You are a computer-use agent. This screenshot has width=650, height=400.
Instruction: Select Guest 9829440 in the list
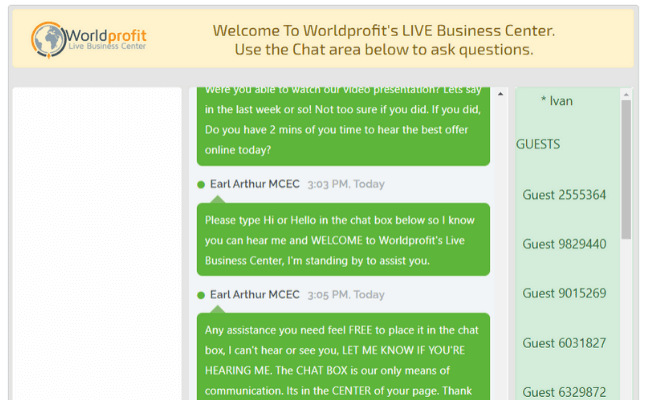point(564,244)
